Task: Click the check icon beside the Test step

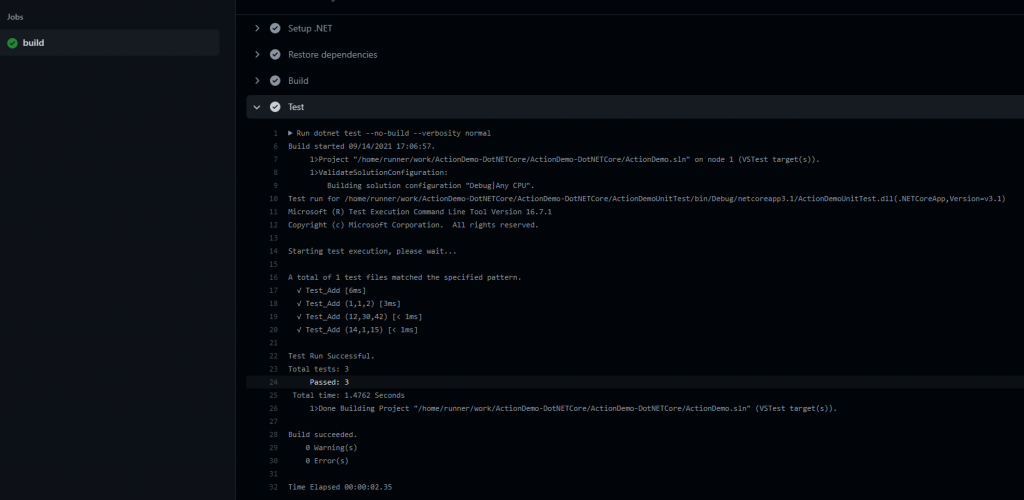Action: click(x=275, y=107)
